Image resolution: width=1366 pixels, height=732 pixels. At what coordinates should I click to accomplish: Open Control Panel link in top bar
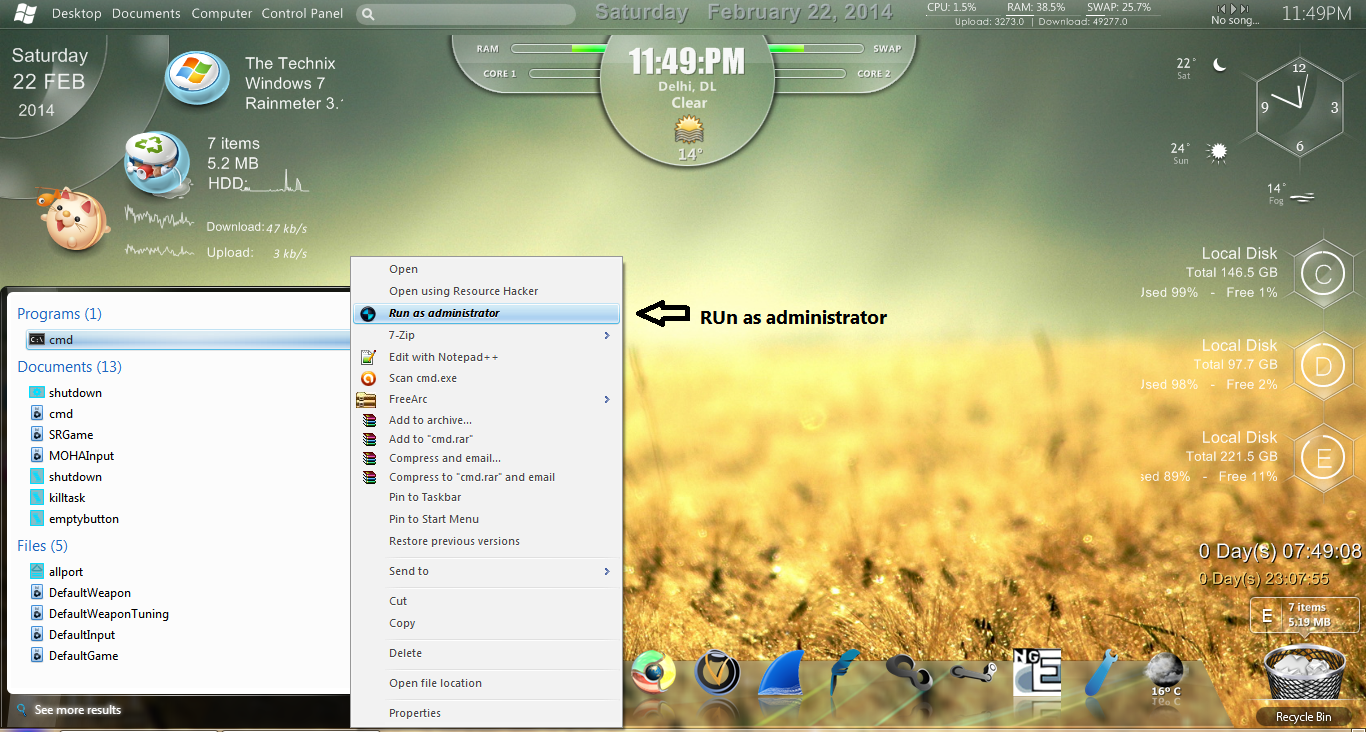click(x=302, y=14)
